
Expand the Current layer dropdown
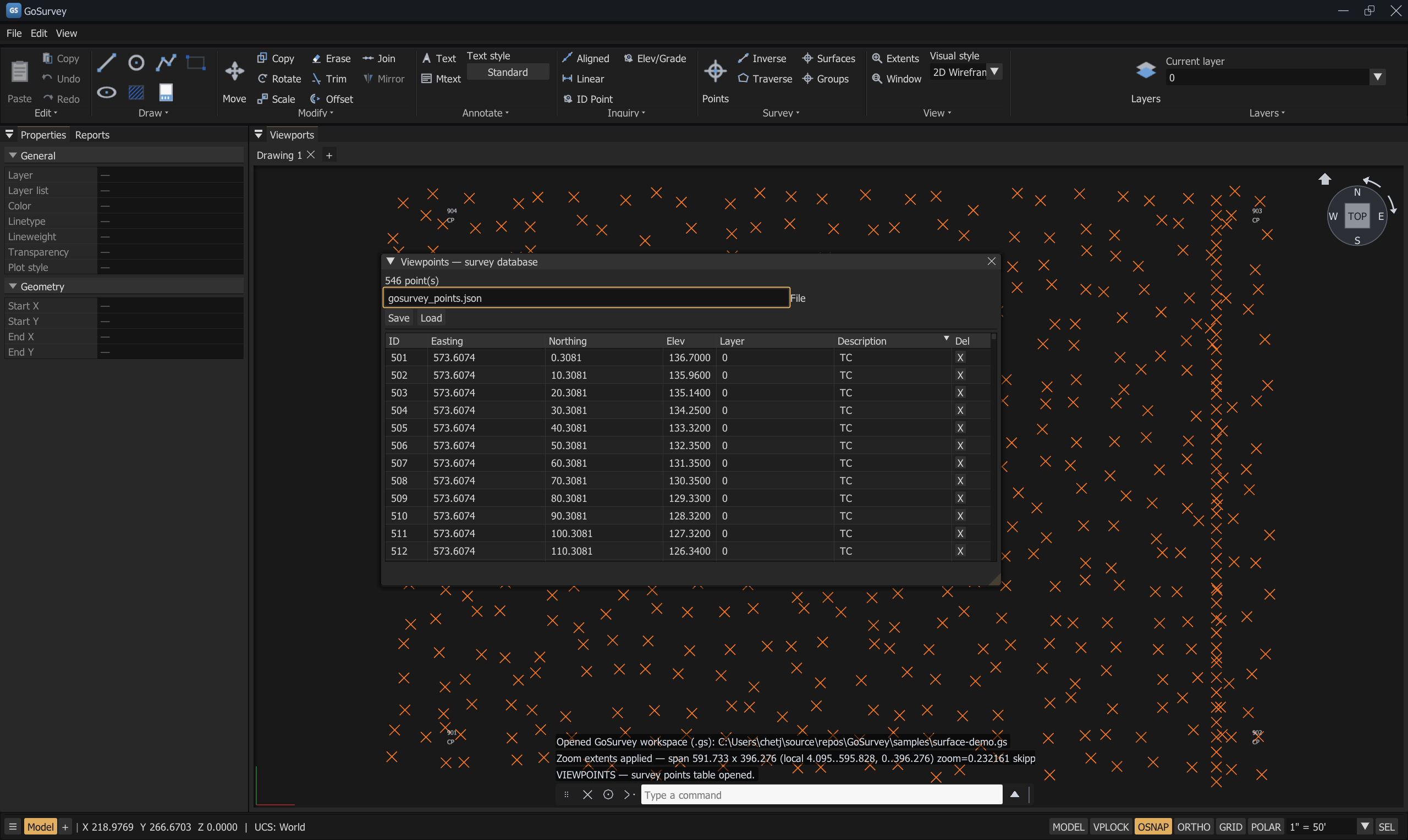tap(1377, 77)
